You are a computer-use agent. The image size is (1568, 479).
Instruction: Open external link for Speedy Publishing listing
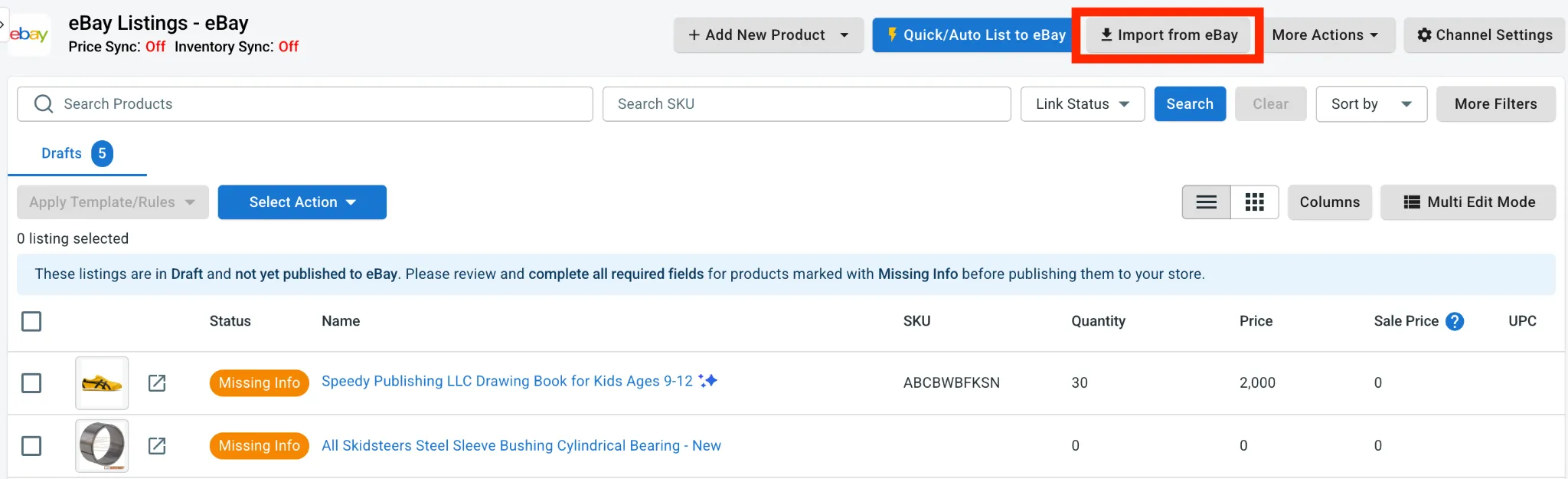coord(157,382)
